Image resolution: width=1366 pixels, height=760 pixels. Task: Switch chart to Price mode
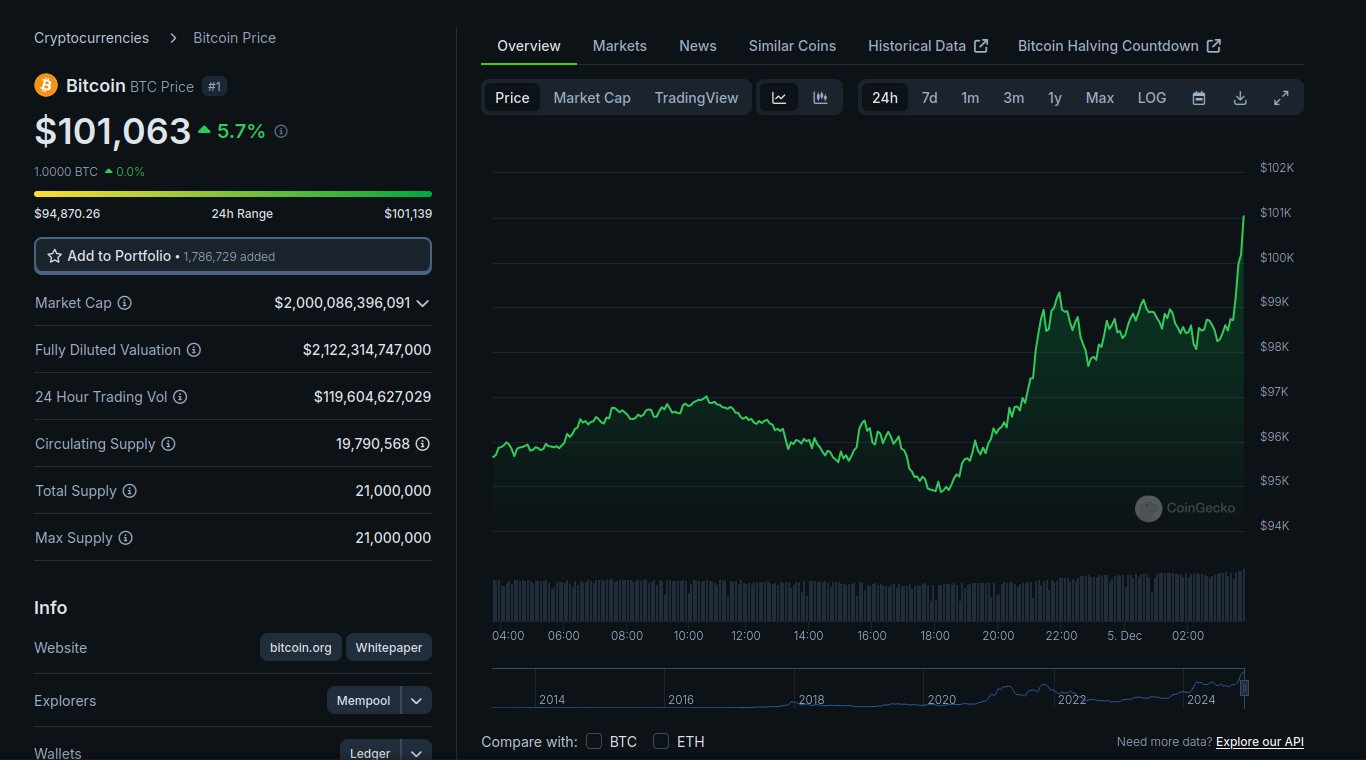[x=512, y=97]
